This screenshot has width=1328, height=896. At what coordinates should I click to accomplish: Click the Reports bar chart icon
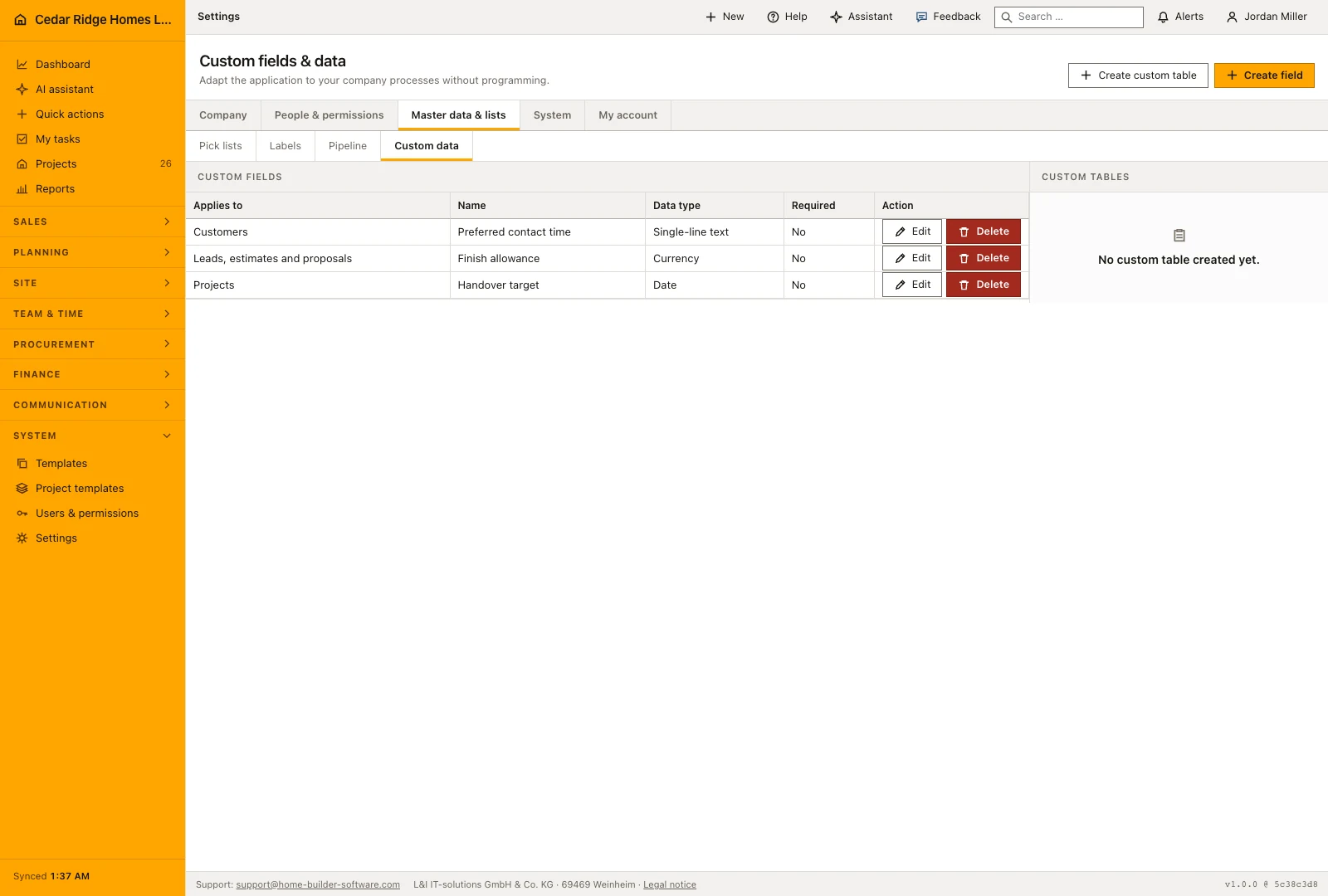click(x=22, y=189)
